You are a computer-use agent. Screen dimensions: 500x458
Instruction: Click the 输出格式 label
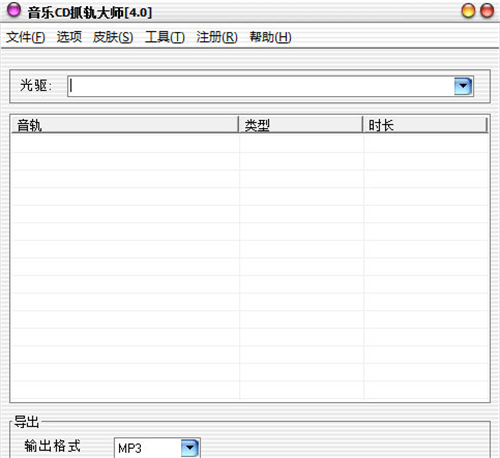point(52,446)
